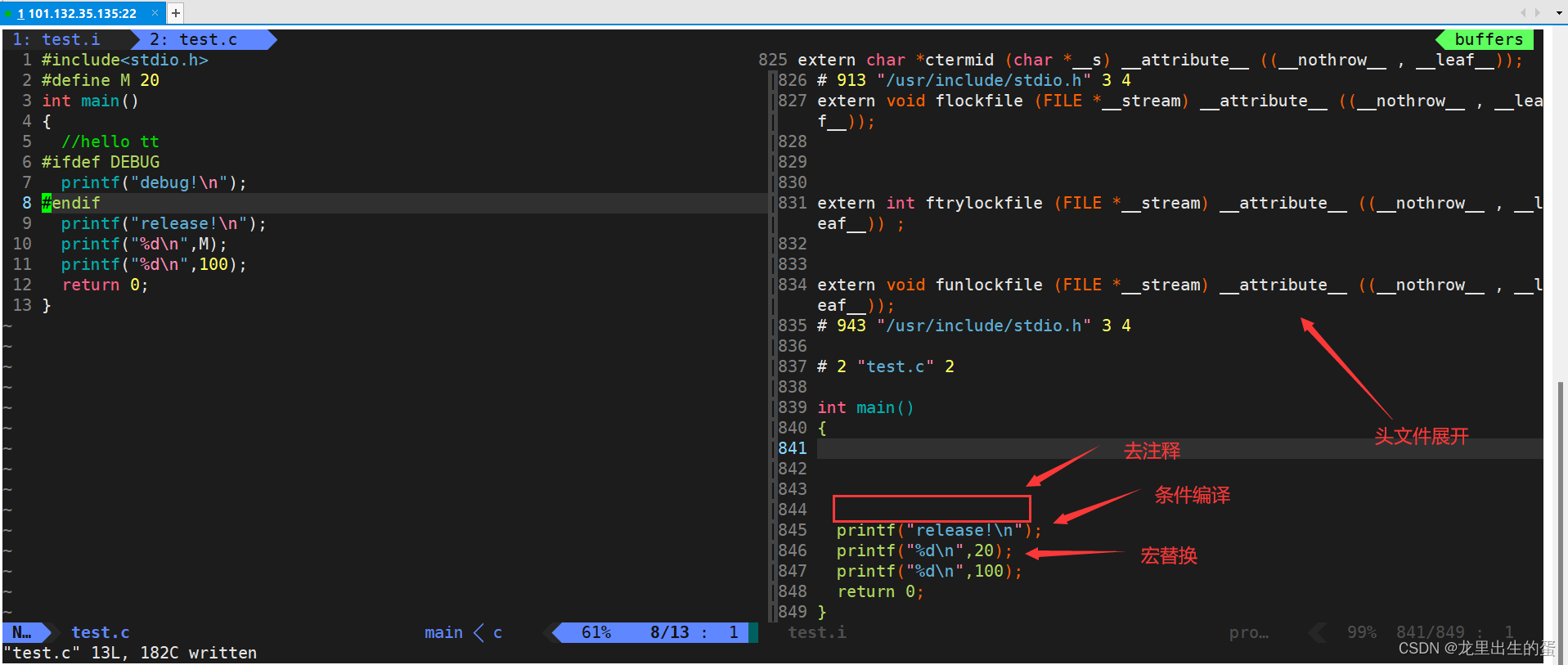Click the printf("%d\n",M) line
Image resolution: width=1568 pixels, height=665 pixels.
144,244
